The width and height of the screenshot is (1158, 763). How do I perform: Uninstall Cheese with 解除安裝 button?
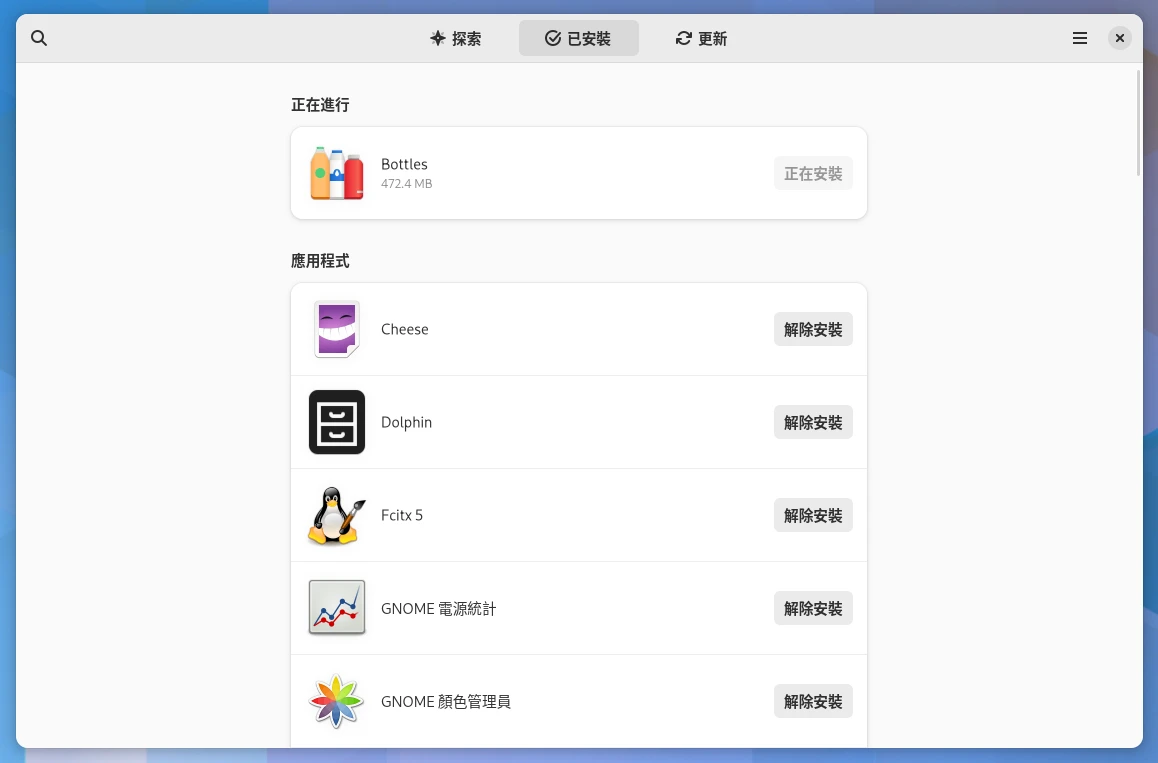tap(813, 329)
